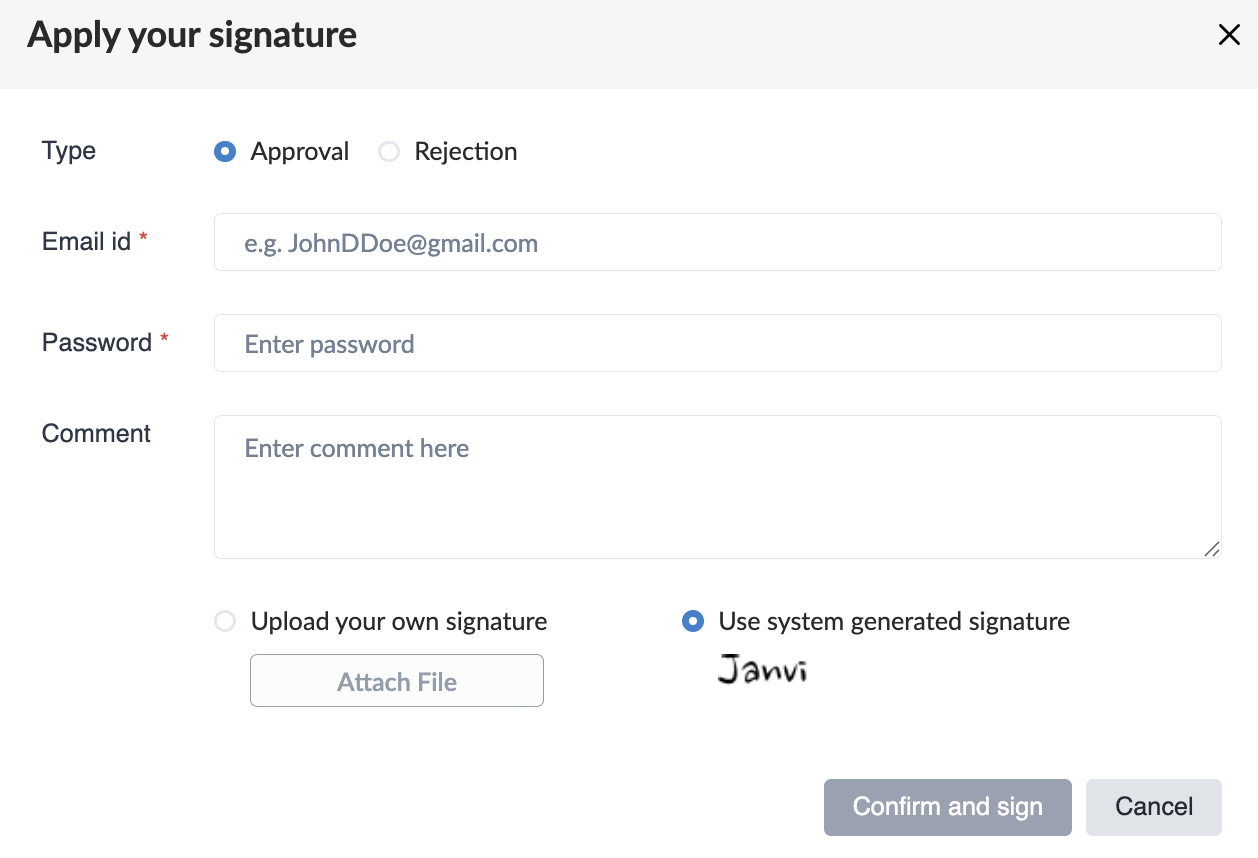The image size is (1258, 858).
Task: Grab the Comment box resize handle
Action: (x=1212, y=549)
